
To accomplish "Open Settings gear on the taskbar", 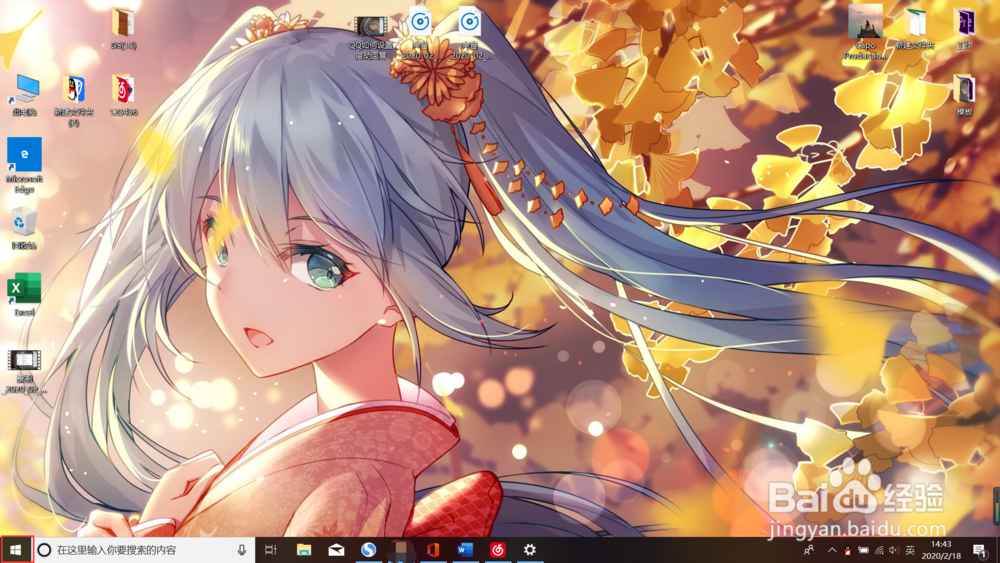I will click(529, 550).
